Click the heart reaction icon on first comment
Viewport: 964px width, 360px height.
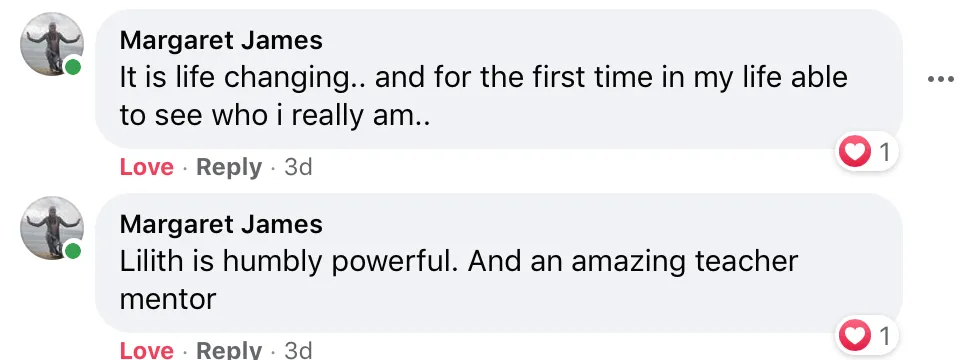[855, 151]
